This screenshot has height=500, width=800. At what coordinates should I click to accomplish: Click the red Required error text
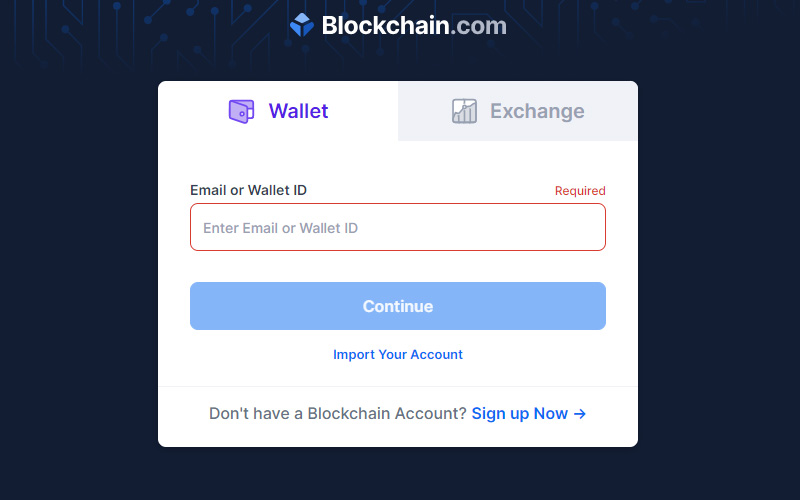coord(580,191)
